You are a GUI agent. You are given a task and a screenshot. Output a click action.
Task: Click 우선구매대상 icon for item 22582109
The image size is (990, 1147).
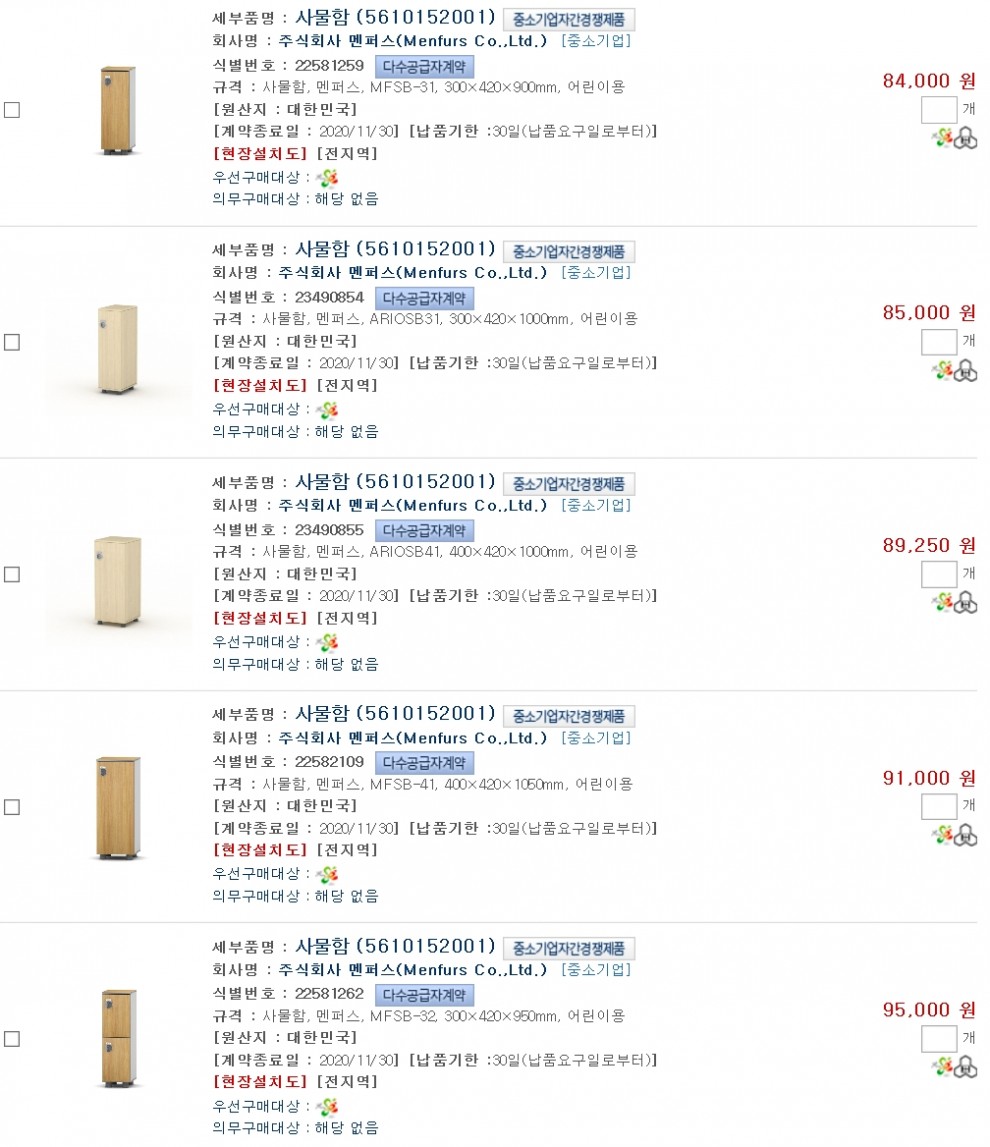click(327, 874)
